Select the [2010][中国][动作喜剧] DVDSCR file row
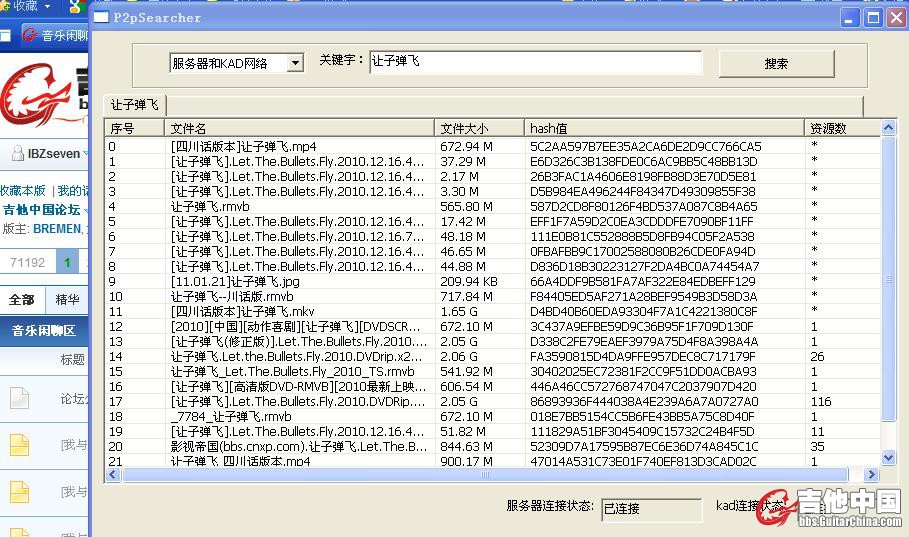The height and width of the screenshot is (537, 909). (x=296, y=326)
